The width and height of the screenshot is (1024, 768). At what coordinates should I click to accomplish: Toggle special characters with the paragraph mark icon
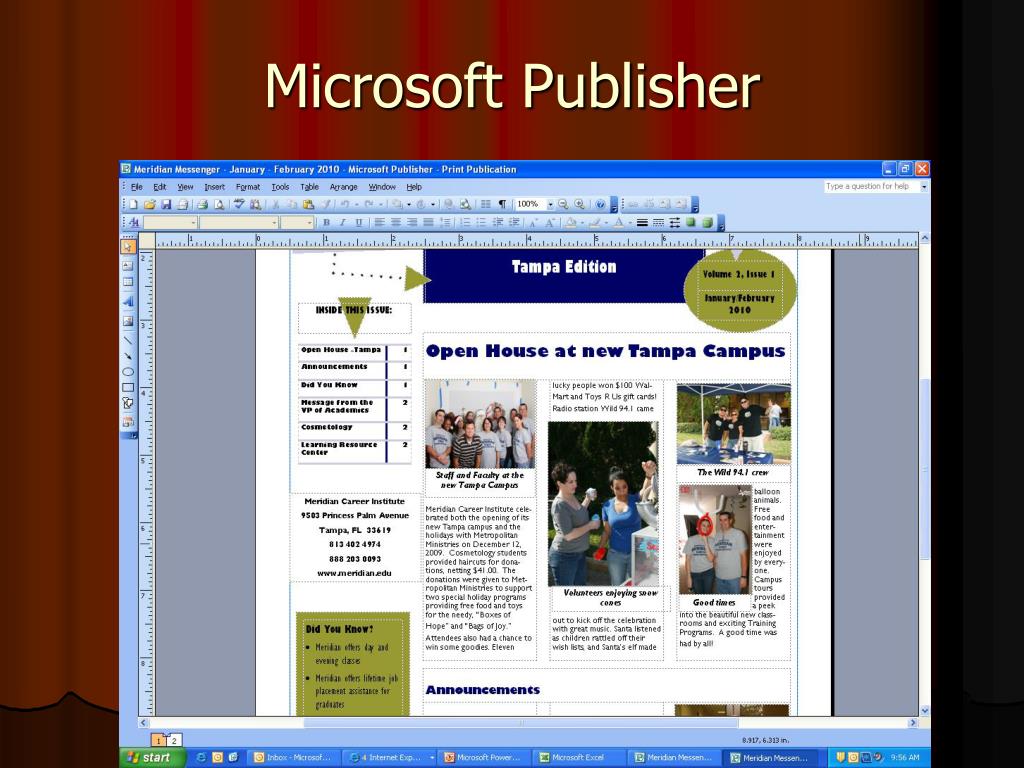tap(502, 204)
